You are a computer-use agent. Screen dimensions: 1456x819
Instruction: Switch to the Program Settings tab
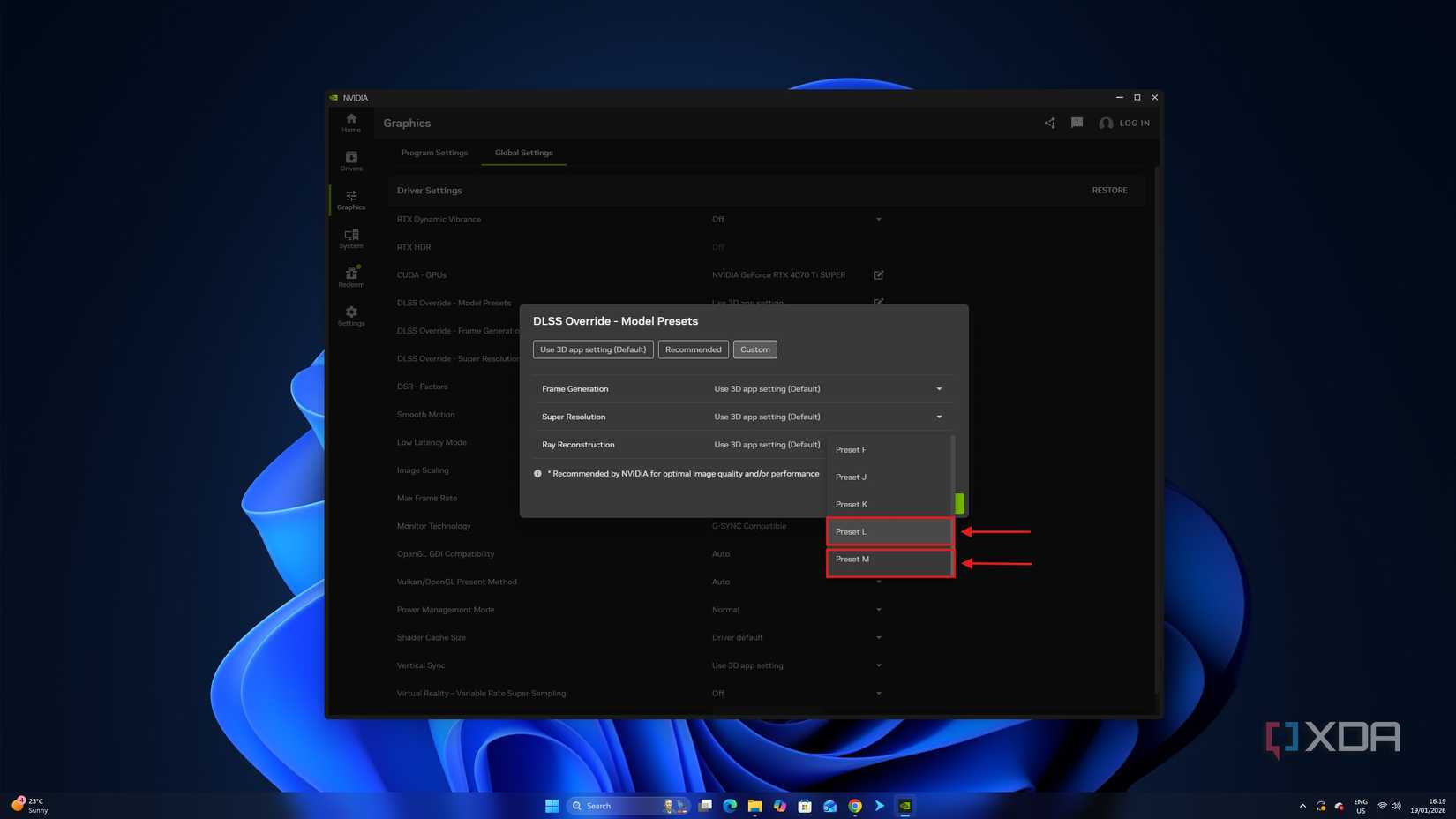tap(434, 152)
